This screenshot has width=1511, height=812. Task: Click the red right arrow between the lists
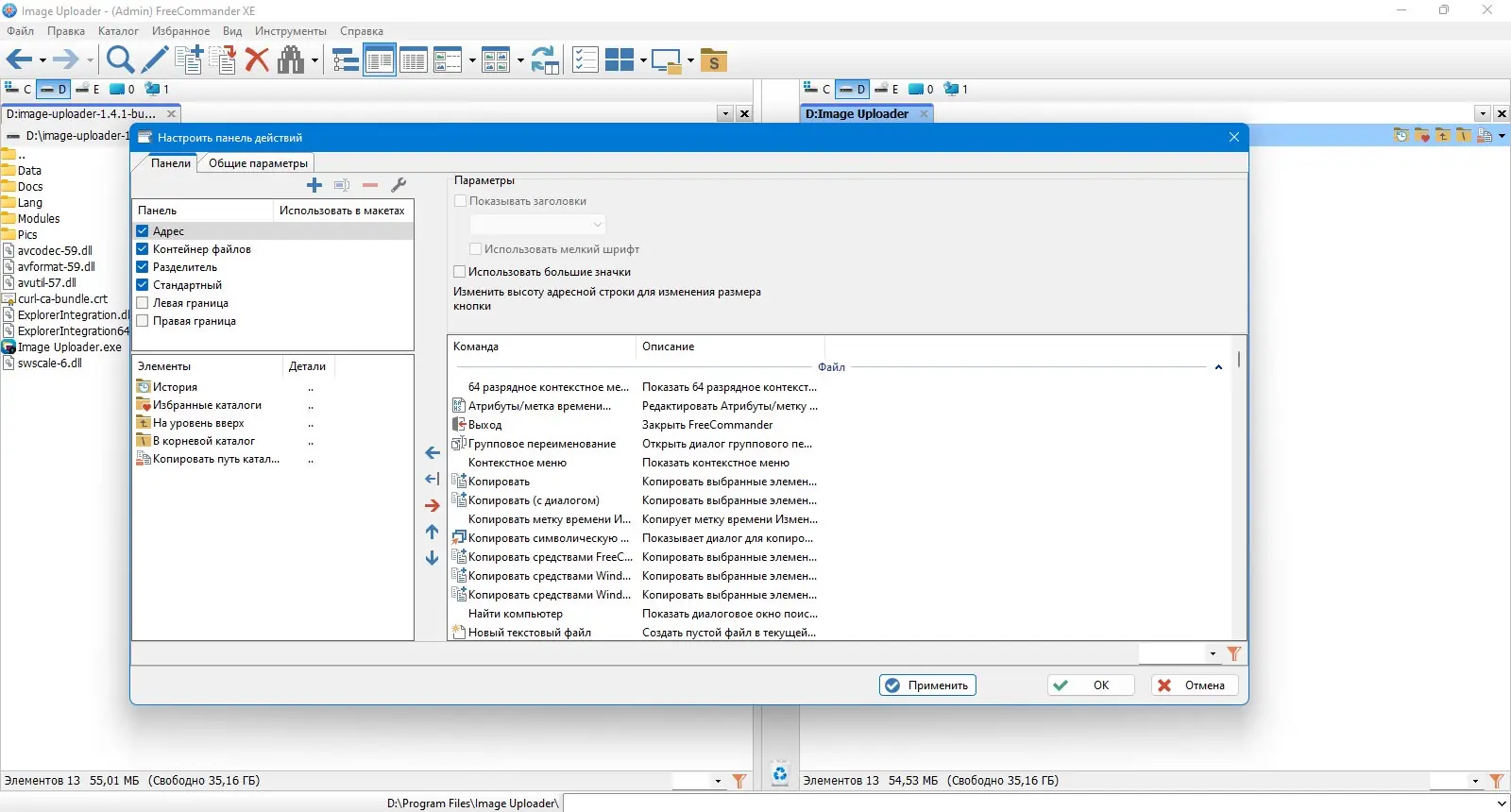pos(433,506)
